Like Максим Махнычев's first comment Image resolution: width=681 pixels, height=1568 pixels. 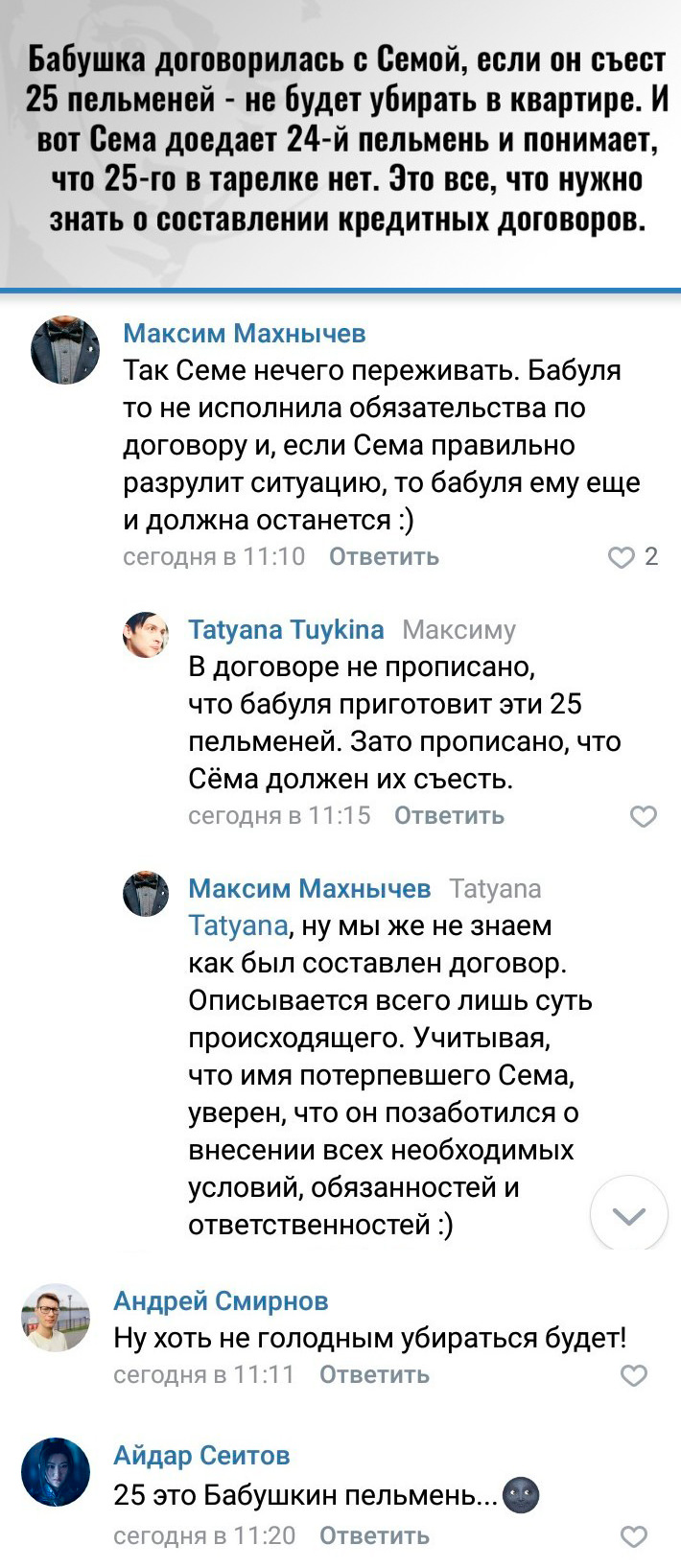(622, 557)
